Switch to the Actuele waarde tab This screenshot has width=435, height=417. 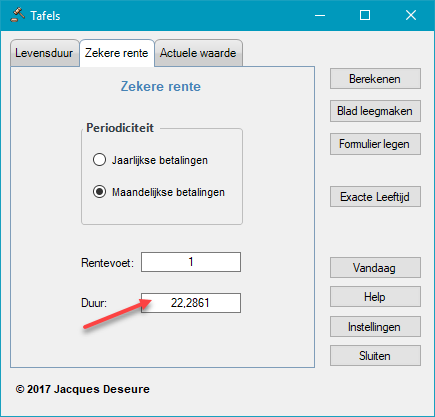198,53
